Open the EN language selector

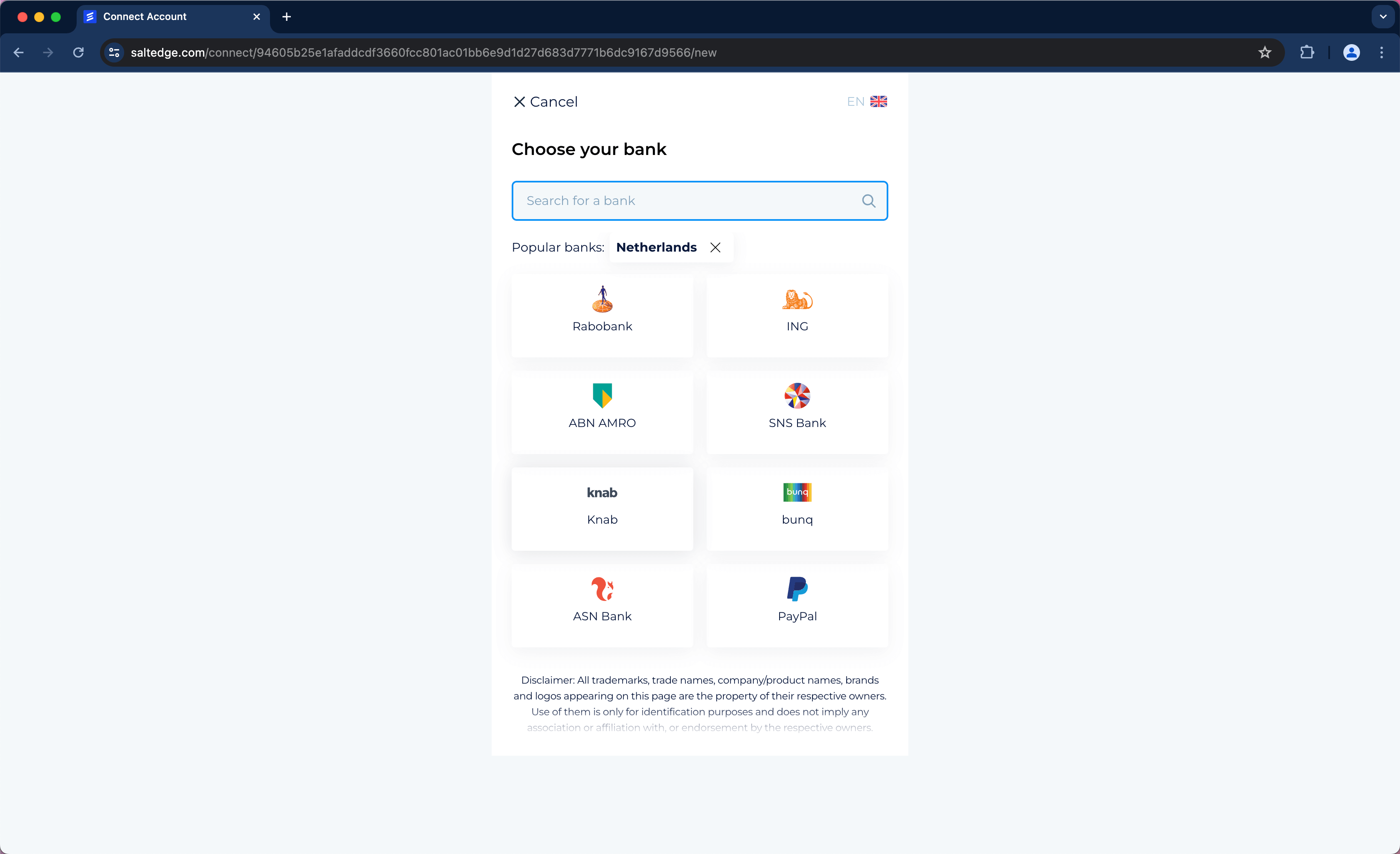pos(867,102)
